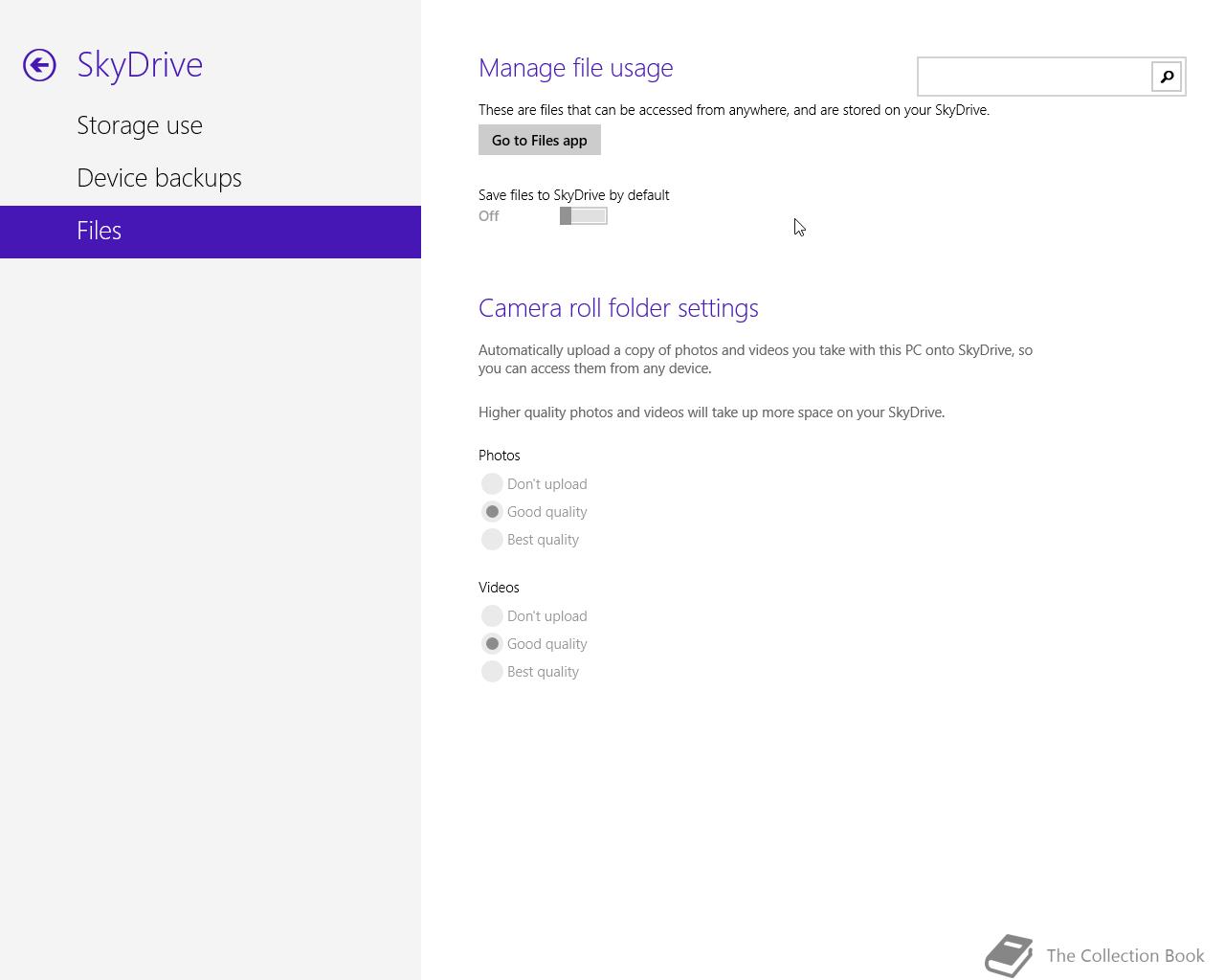Select Videos Don't upload radio button
Image resolution: width=1225 pixels, height=980 pixels.
(x=492, y=616)
